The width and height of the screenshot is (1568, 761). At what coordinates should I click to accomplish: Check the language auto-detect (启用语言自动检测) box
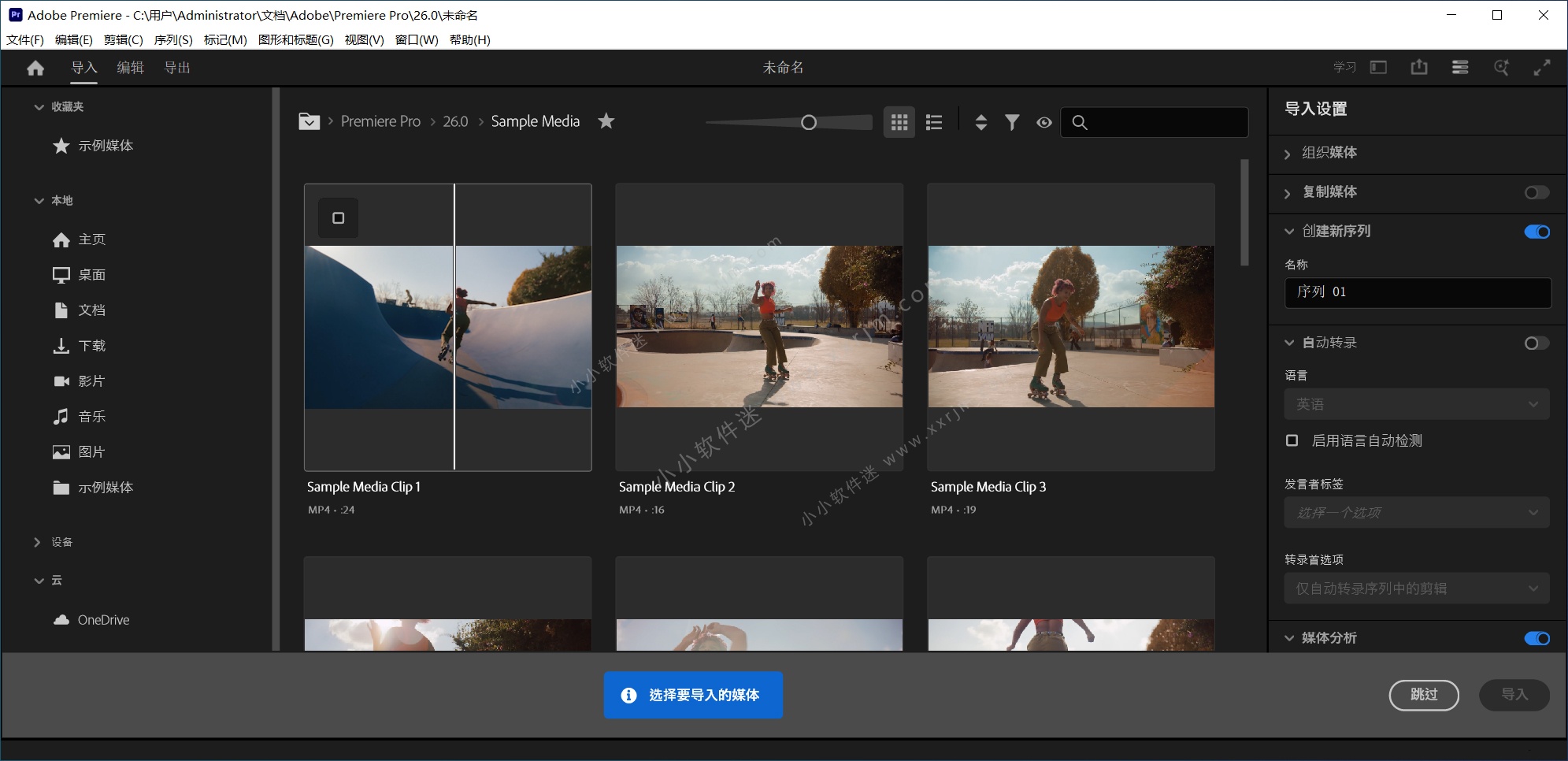[1292, 440]
